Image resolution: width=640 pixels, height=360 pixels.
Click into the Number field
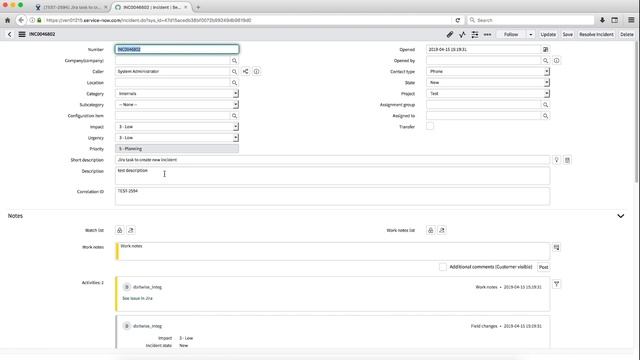tap(177, 49)
